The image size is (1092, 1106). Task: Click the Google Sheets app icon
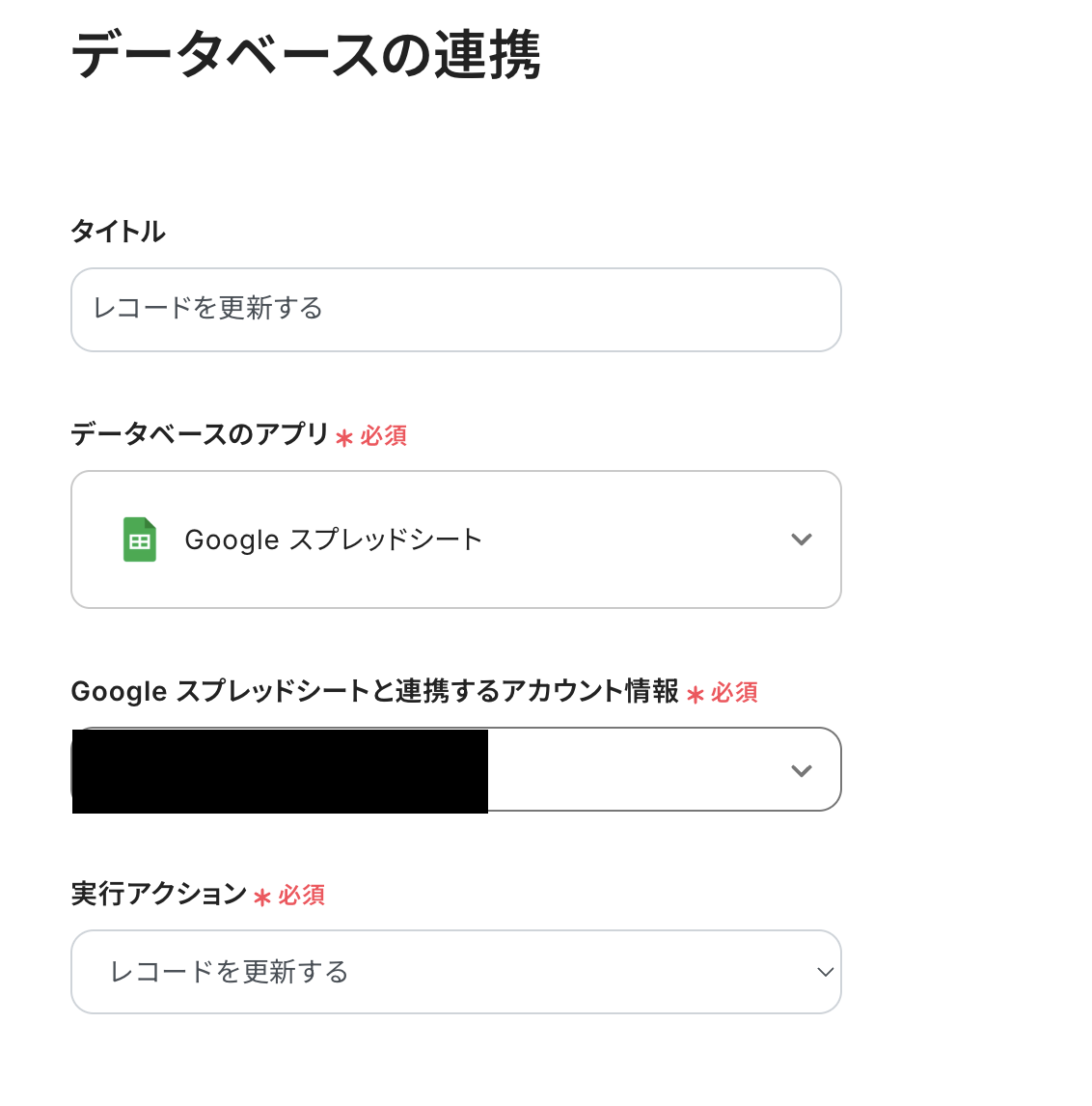tap(140, 539)
